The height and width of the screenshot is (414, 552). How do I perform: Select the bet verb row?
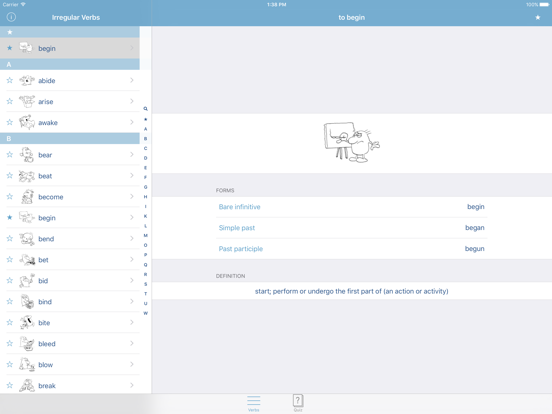click(x=70, y=260)
